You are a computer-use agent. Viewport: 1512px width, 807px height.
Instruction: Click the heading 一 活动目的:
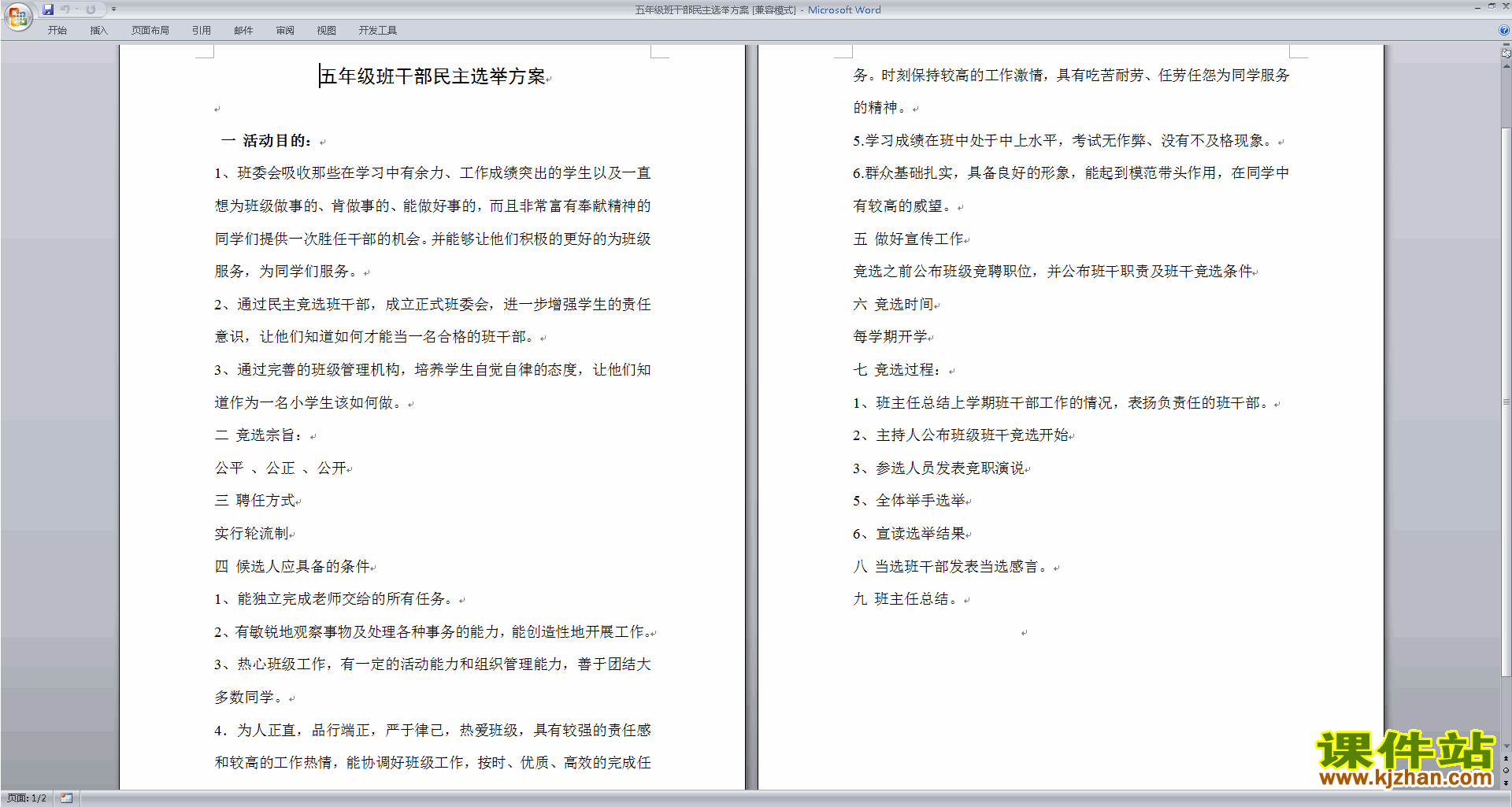click(x=266, y=141)
